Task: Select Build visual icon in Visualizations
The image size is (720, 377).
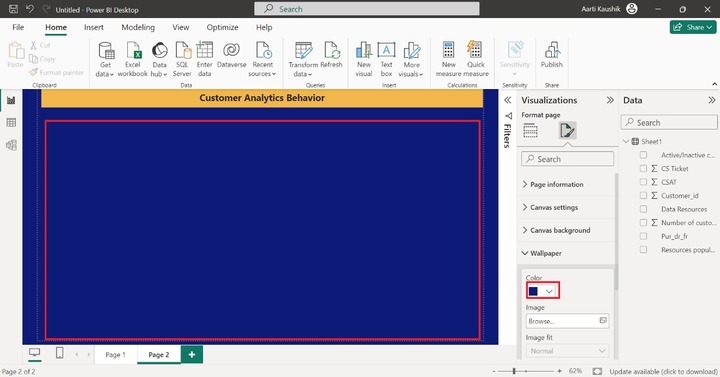Action: point(530,131)
